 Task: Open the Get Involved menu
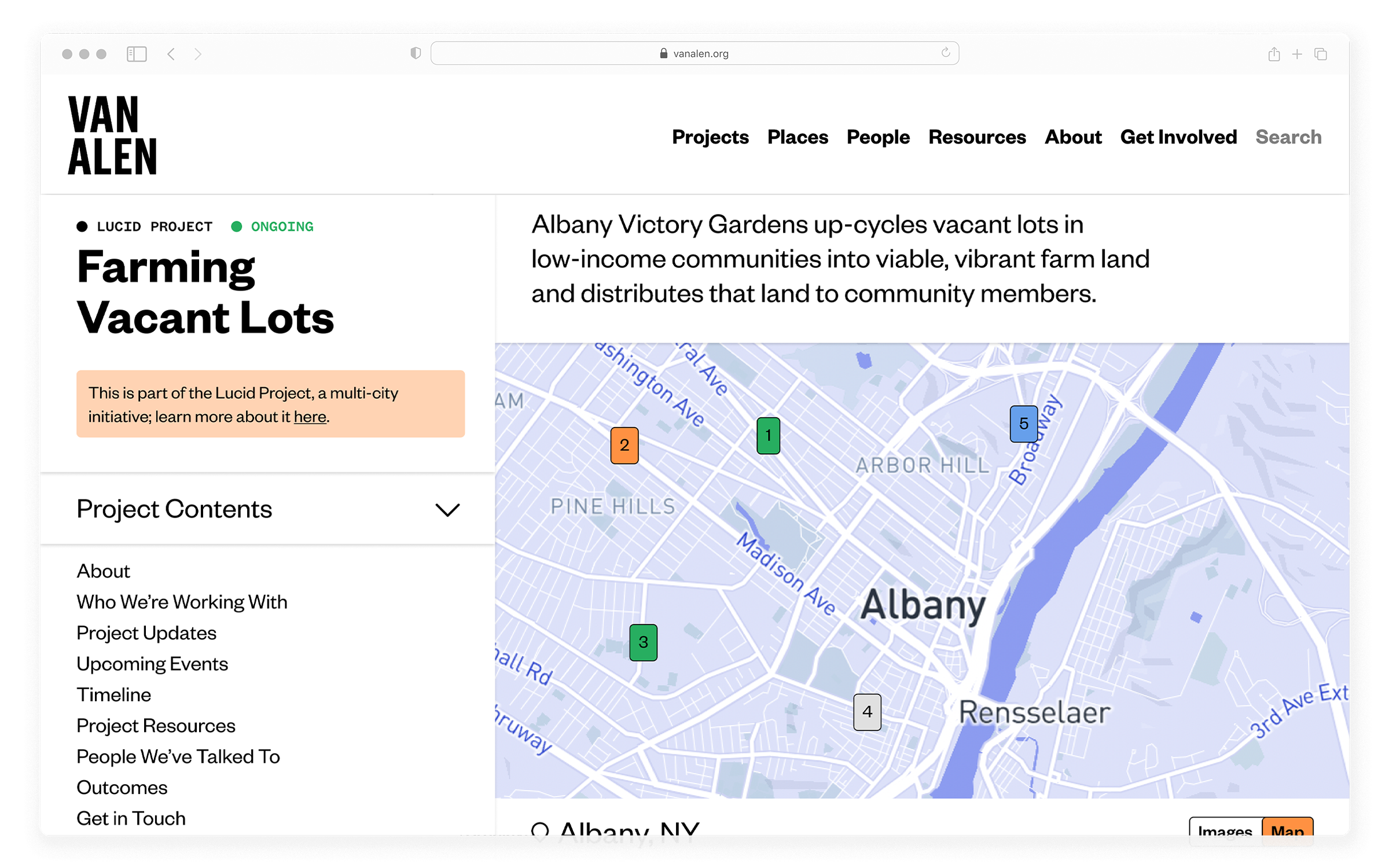1178,137
